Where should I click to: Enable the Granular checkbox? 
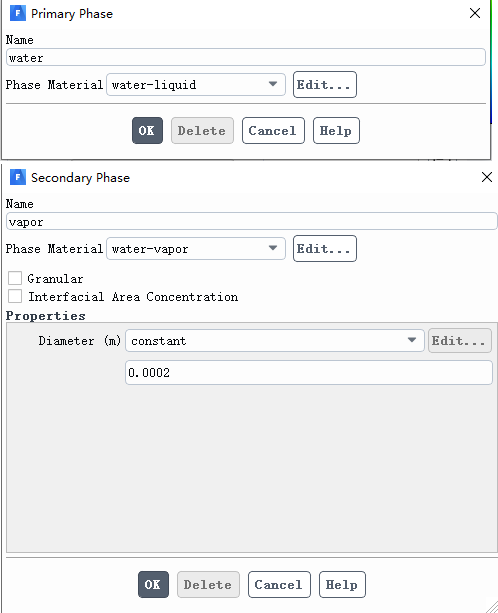tap(15, 278)
